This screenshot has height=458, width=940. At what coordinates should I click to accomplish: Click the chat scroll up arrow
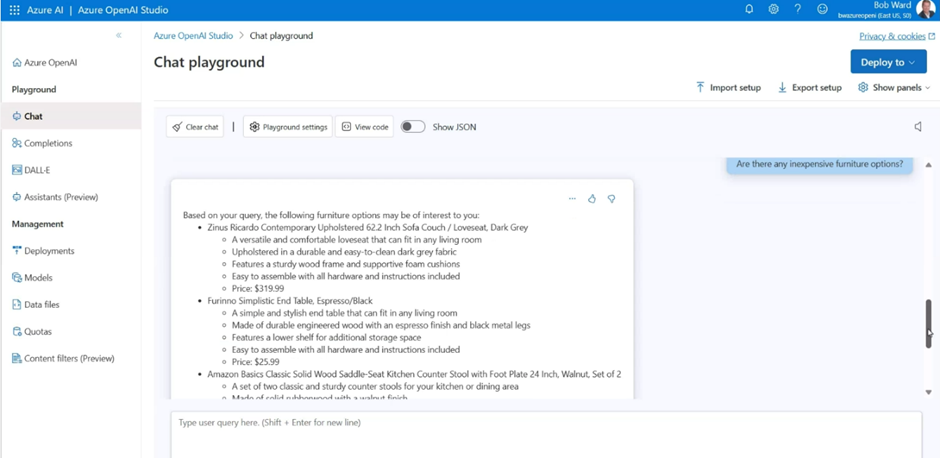pos(929,164)
